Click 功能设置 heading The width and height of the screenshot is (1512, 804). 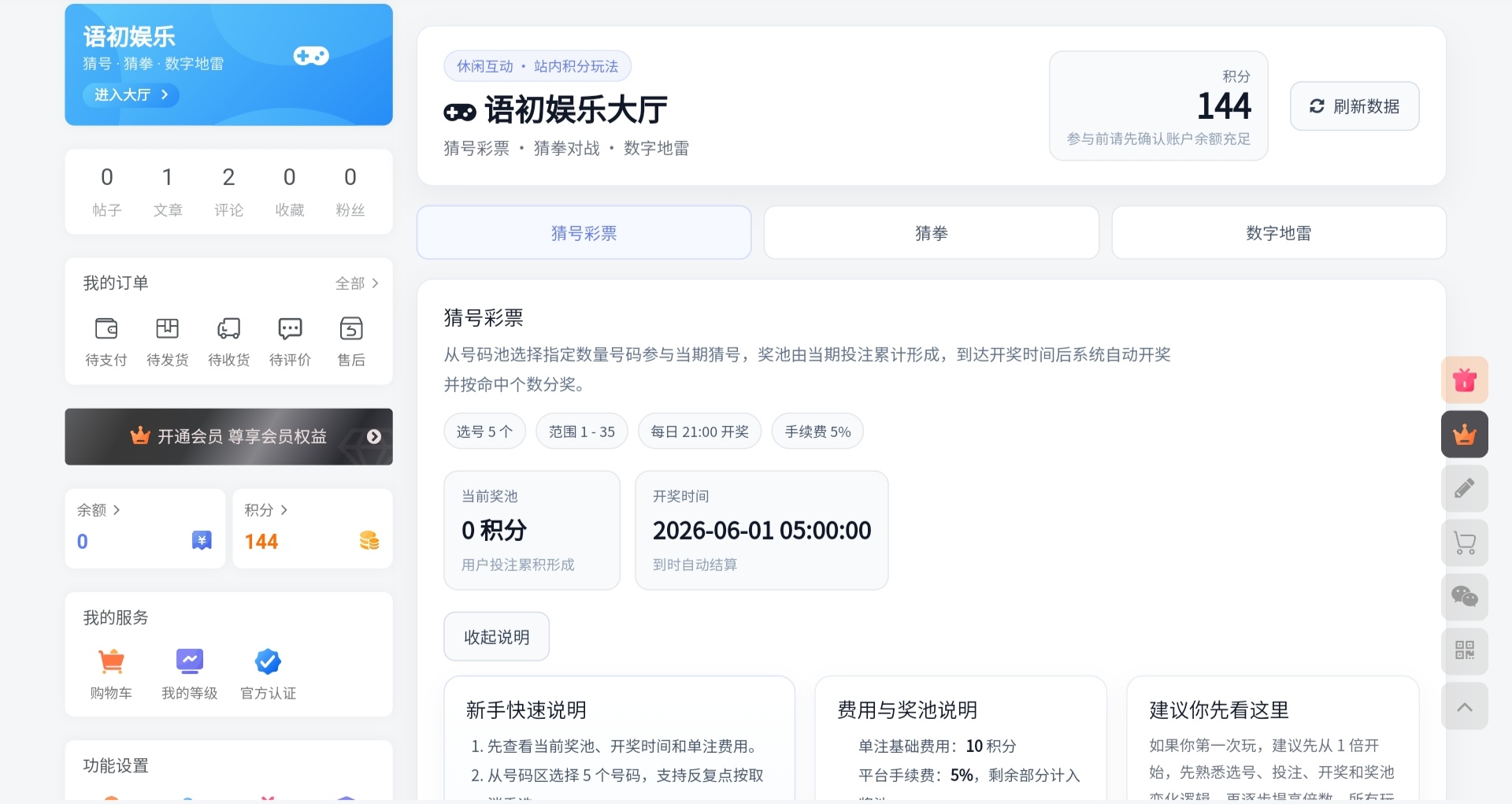click(x=116, y=765)
